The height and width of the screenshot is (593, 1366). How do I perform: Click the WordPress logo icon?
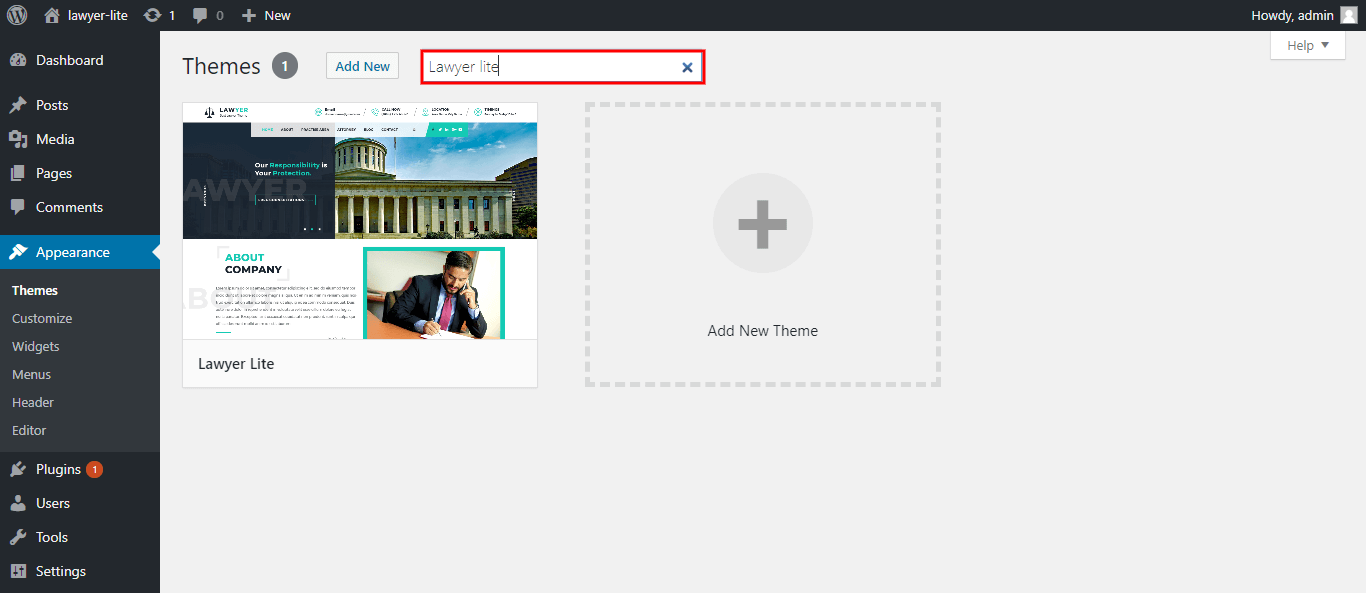17,15
